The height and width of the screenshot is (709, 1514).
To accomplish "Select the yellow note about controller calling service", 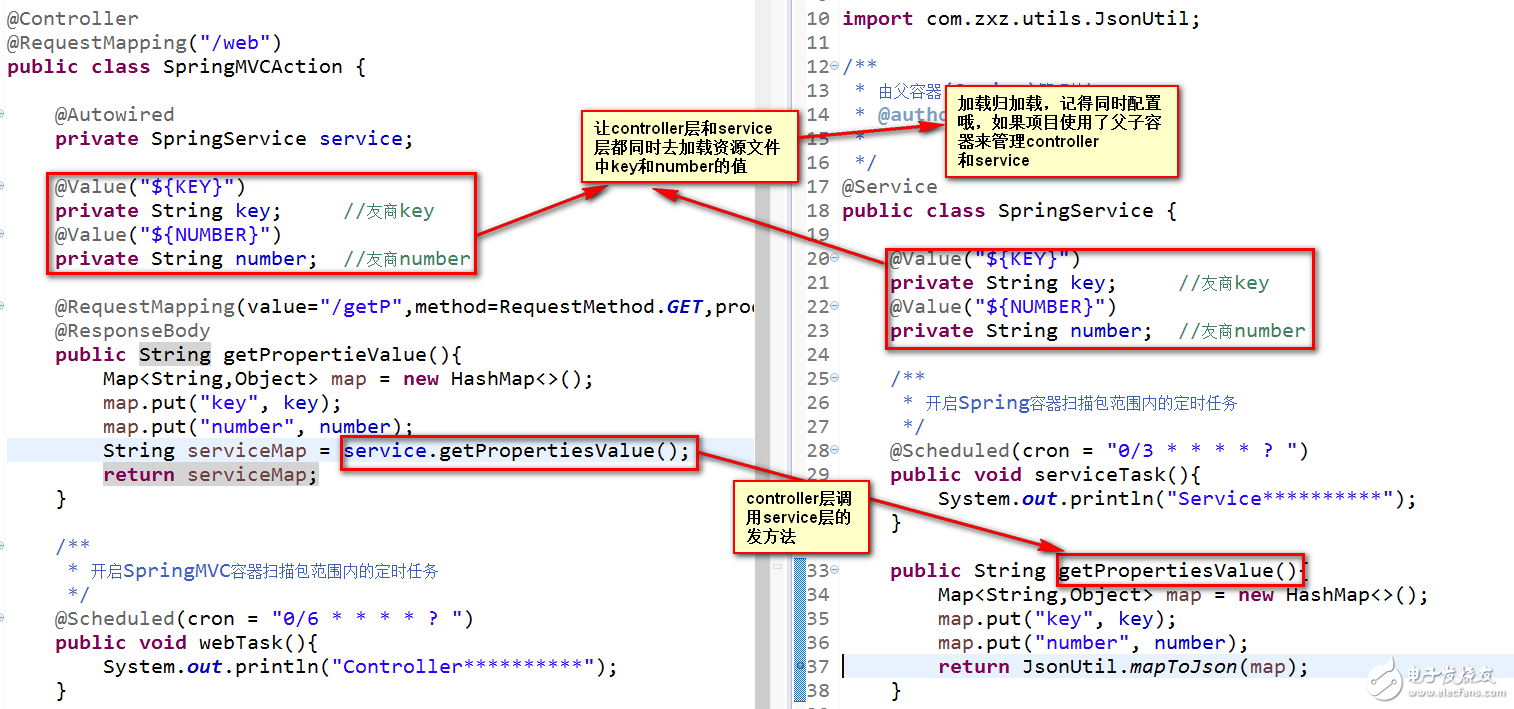I will tap(800, 517).
